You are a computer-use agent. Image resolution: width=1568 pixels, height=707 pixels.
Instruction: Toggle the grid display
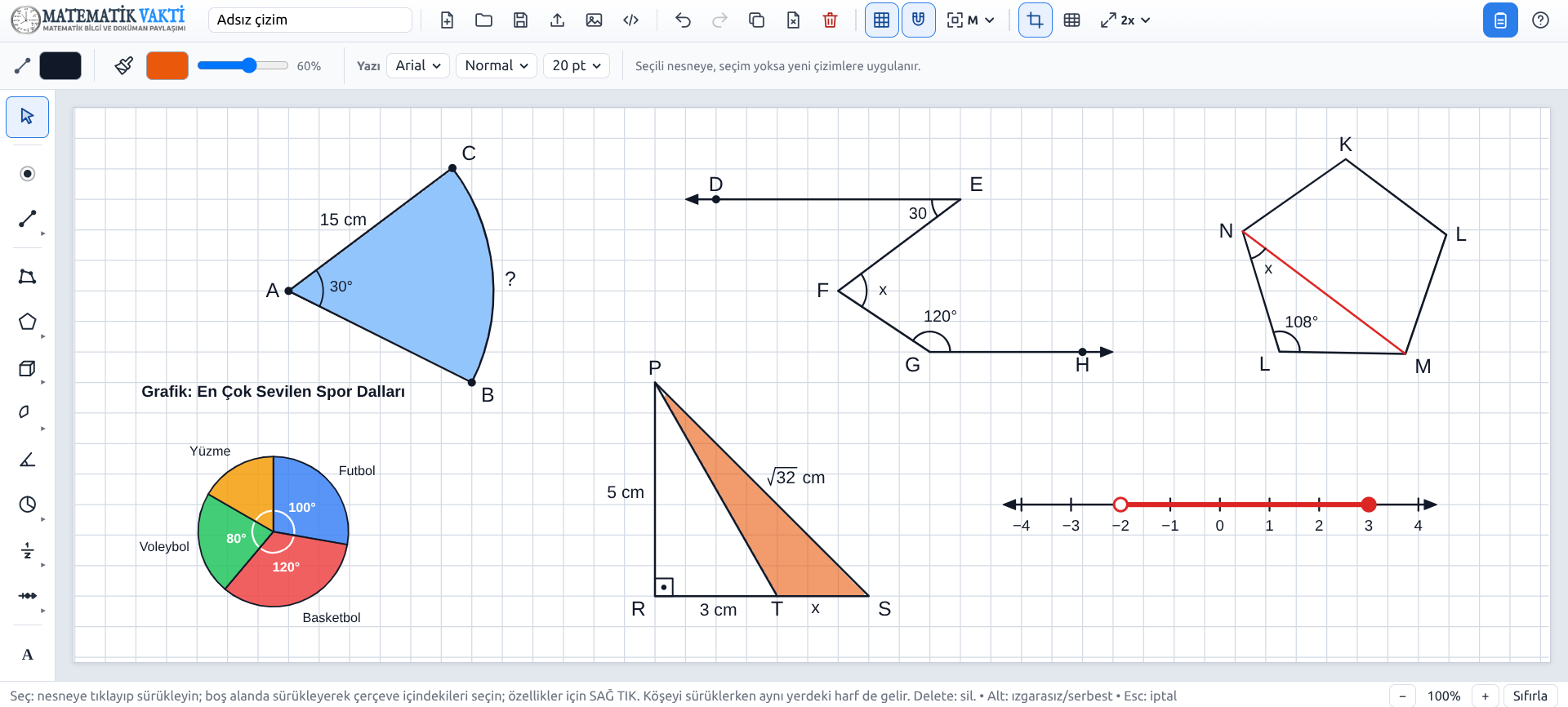pyautogui.click(x=881, y=20)
